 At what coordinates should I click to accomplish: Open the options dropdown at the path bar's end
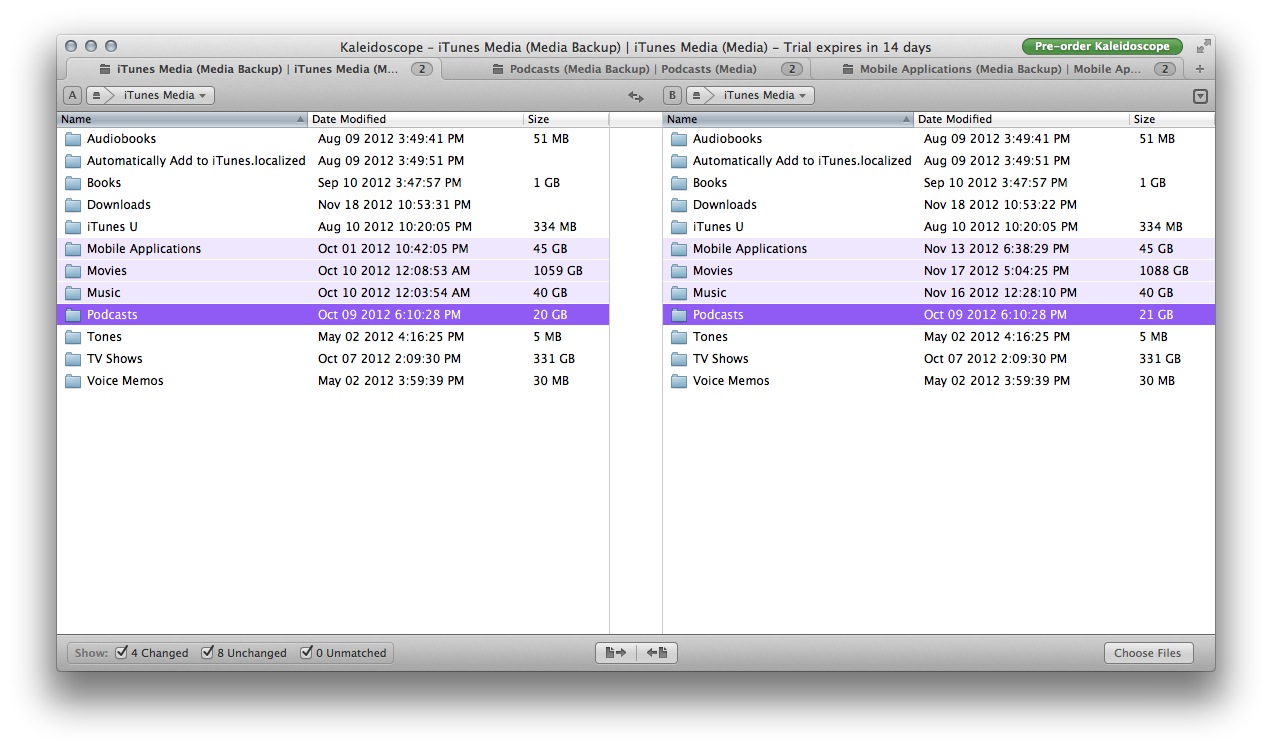click(x=1201, y=97)
